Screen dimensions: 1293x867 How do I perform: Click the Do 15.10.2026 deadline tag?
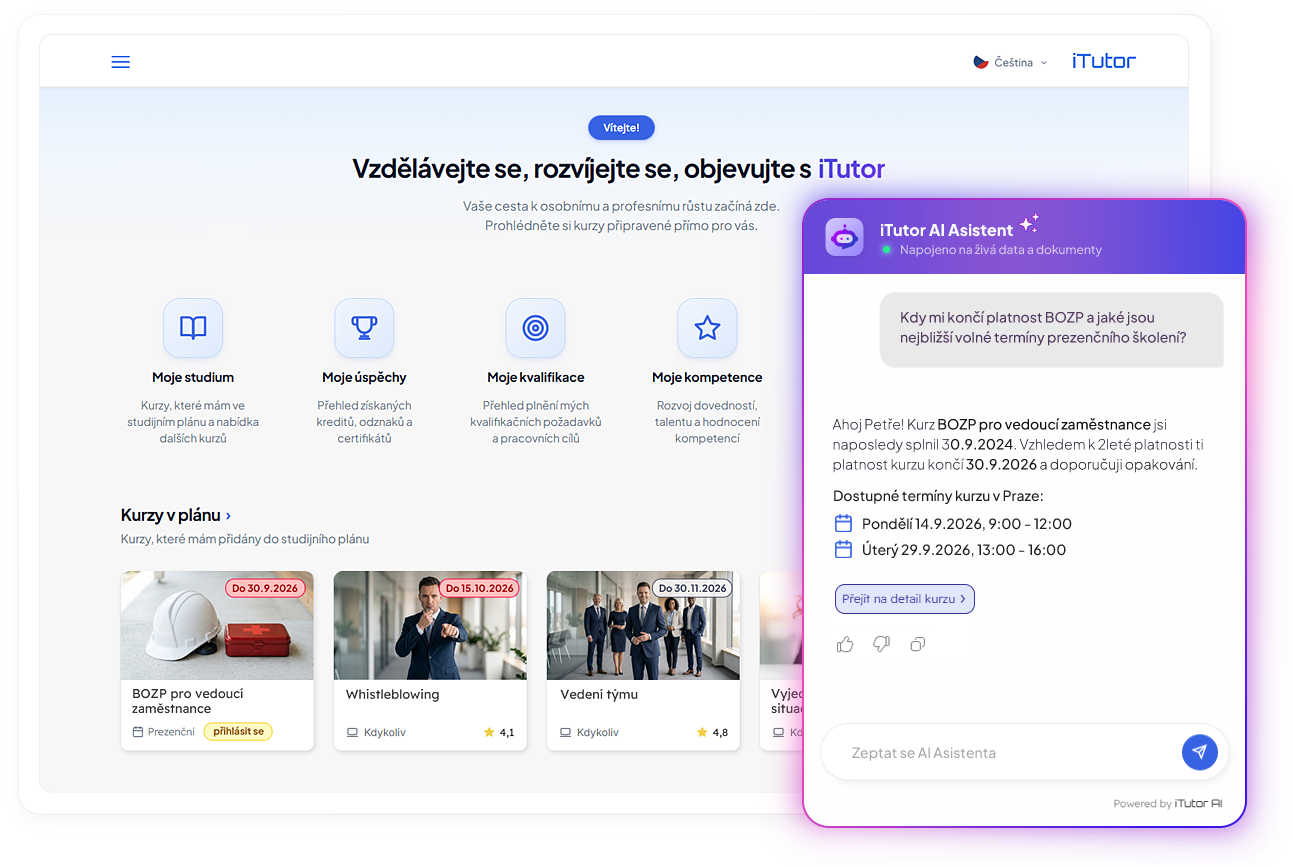coord(479,588)
